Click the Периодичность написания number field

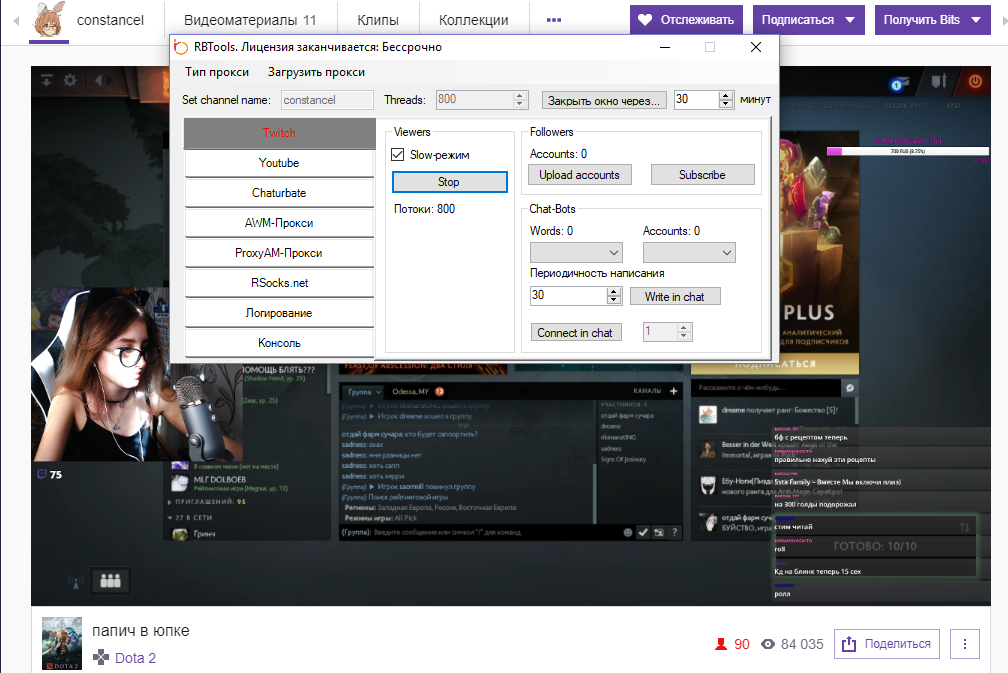[567, 296]
